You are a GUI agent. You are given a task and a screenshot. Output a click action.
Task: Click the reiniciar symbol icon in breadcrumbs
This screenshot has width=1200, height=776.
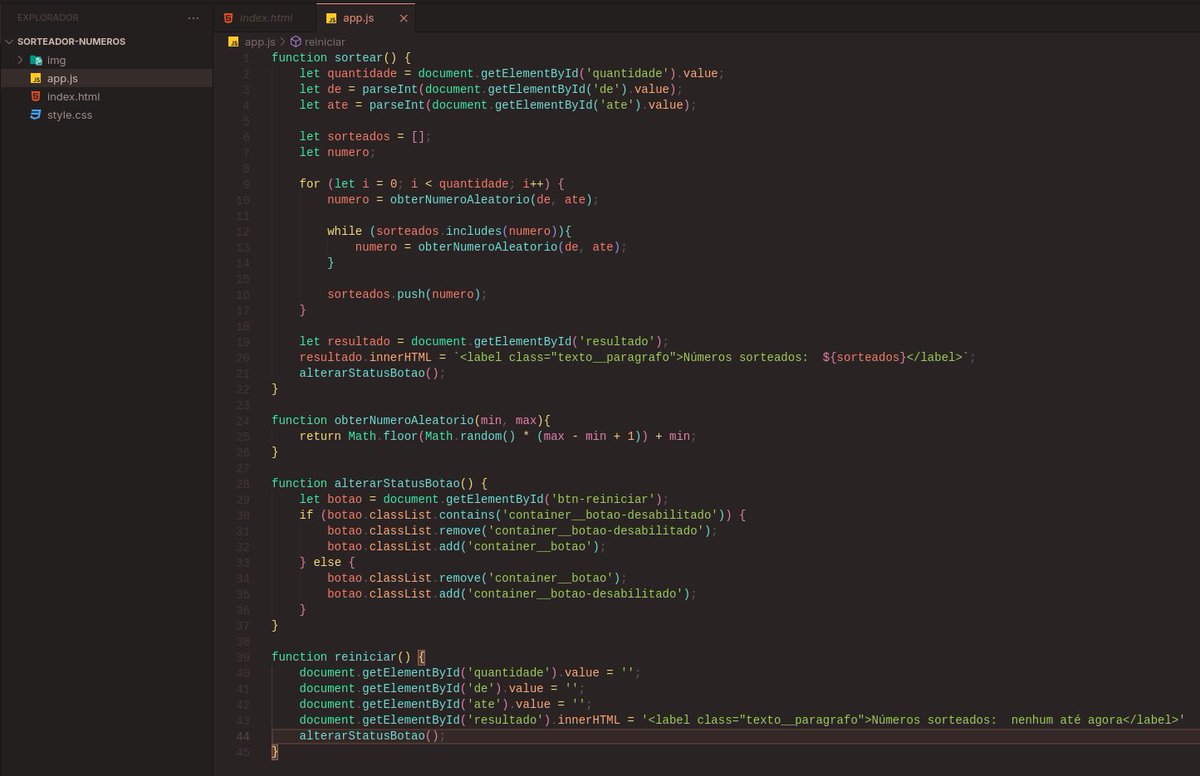pyautogui.click(x=295, y=41)
